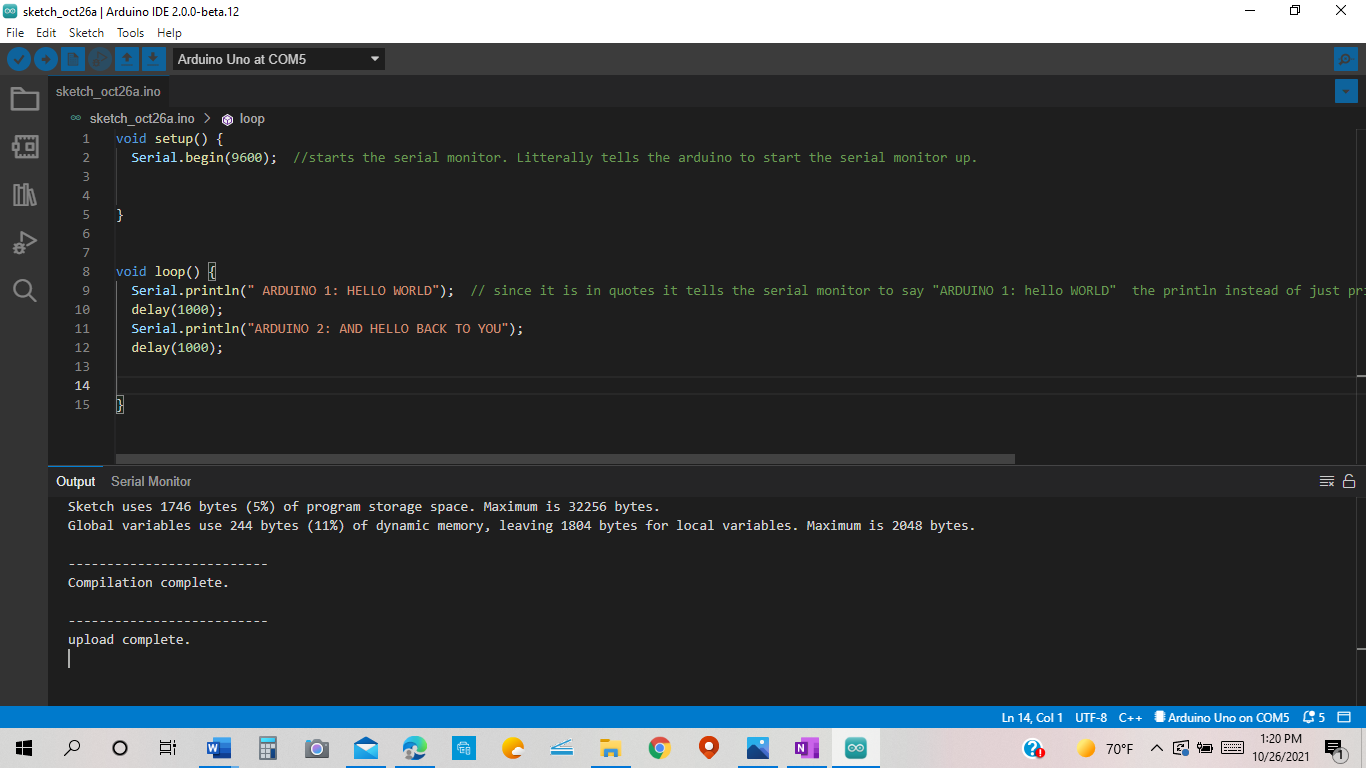Open the blue editor dropdown arrow
The height and width of the screenshot is (768, 1366).
[x=1346, y=91]
